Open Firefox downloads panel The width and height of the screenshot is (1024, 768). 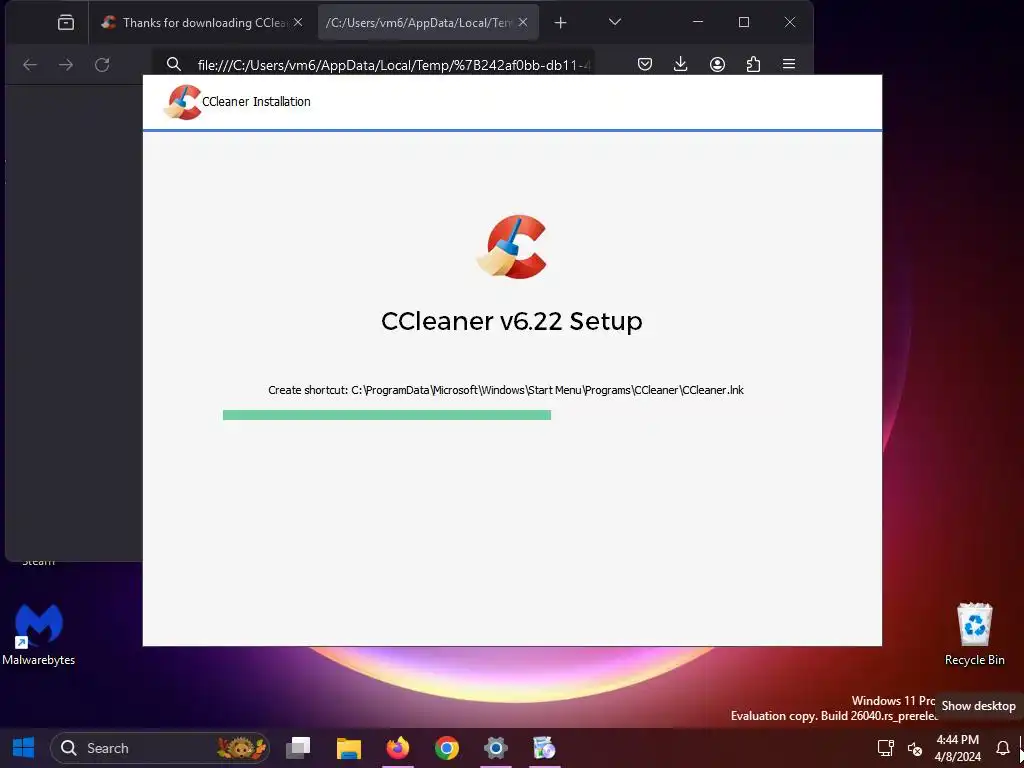tap(680, 64)
